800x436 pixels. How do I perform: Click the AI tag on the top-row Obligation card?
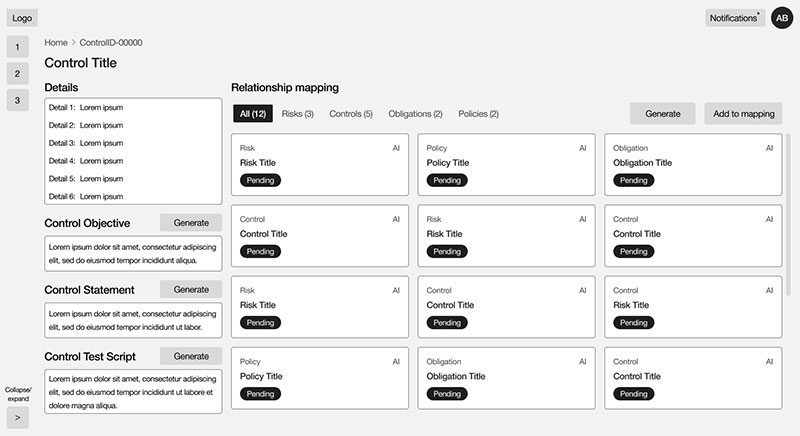[769, 148]
